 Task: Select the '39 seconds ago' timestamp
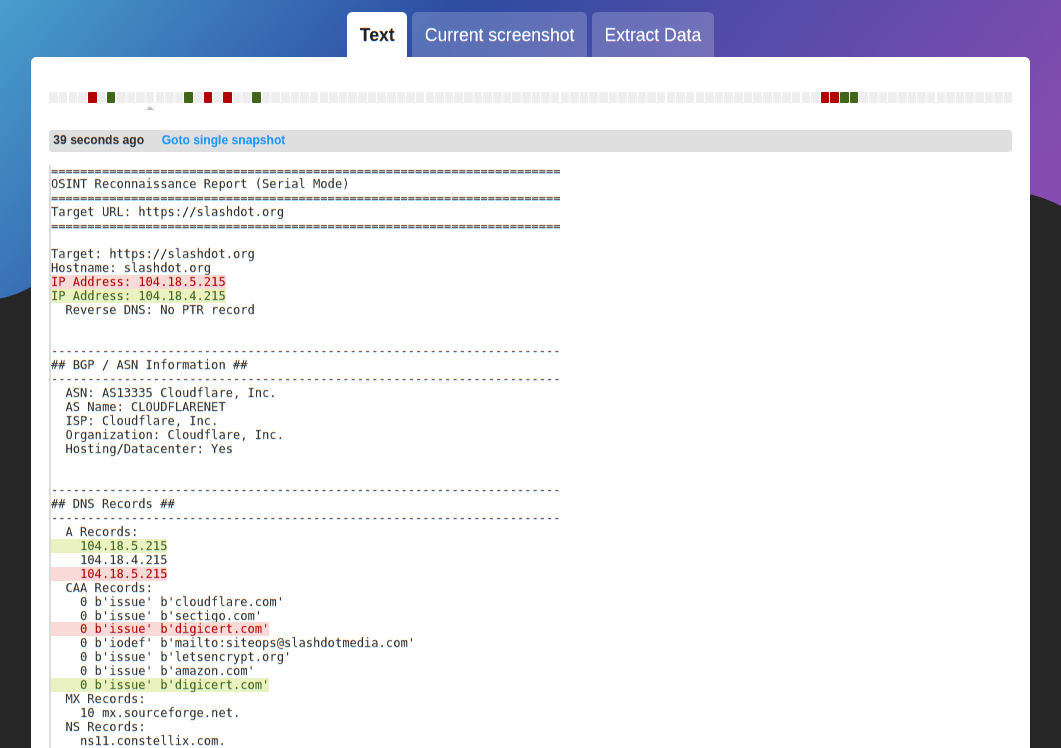99,140
